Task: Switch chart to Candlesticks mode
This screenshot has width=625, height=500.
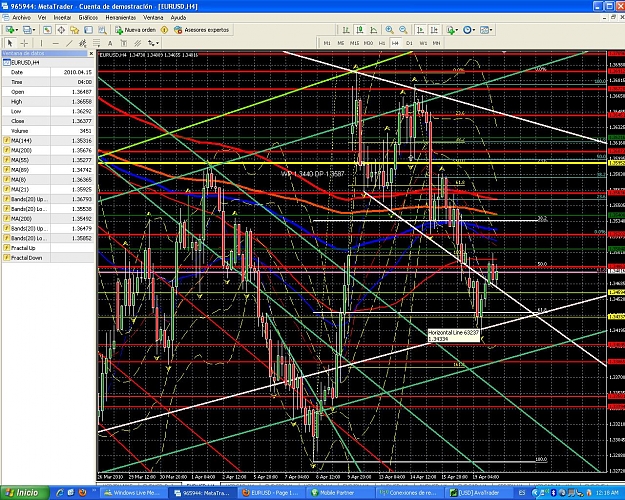Action: pos(360,30)
